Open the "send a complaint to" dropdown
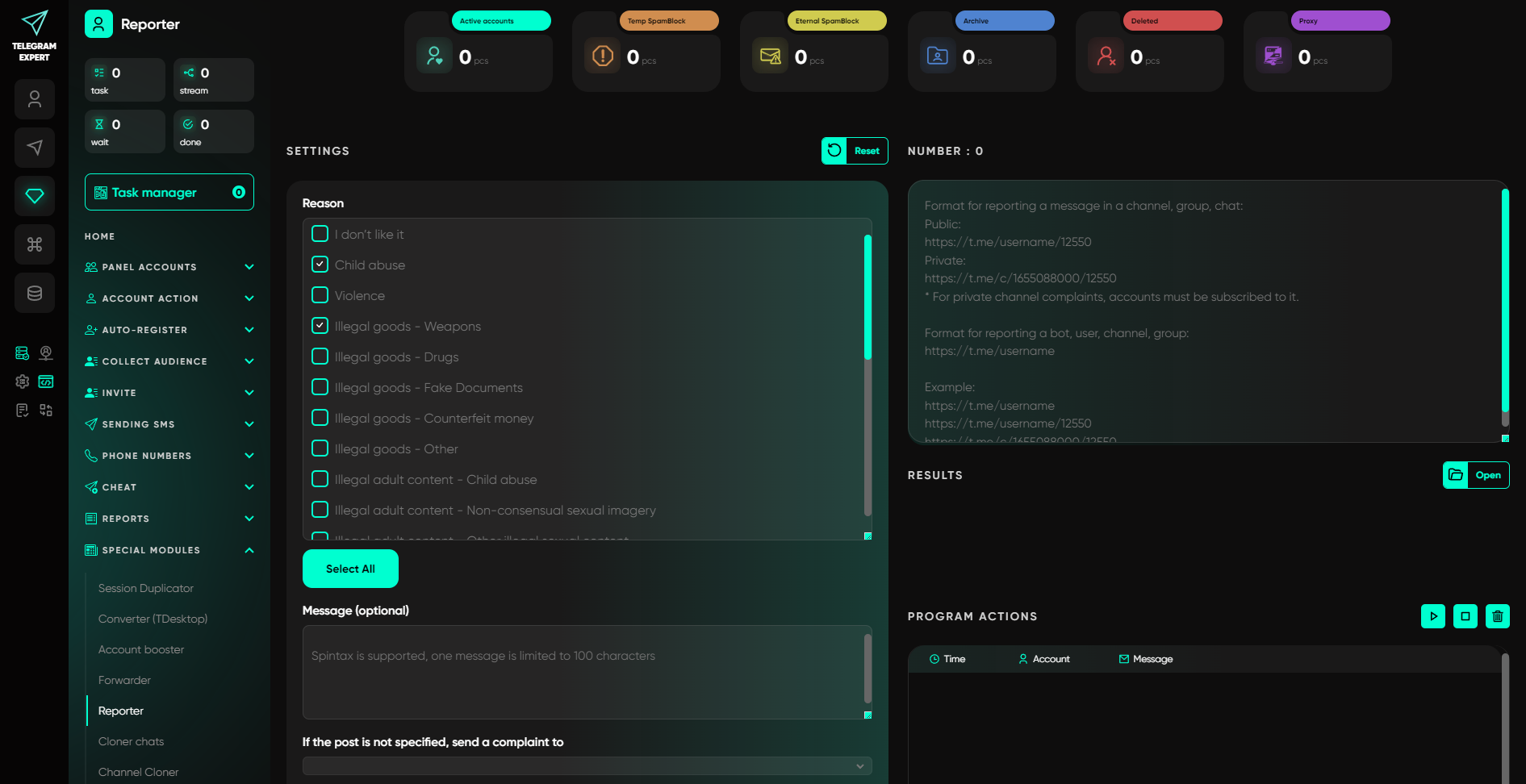This screenshot has width=1526, height=784. 587,766
